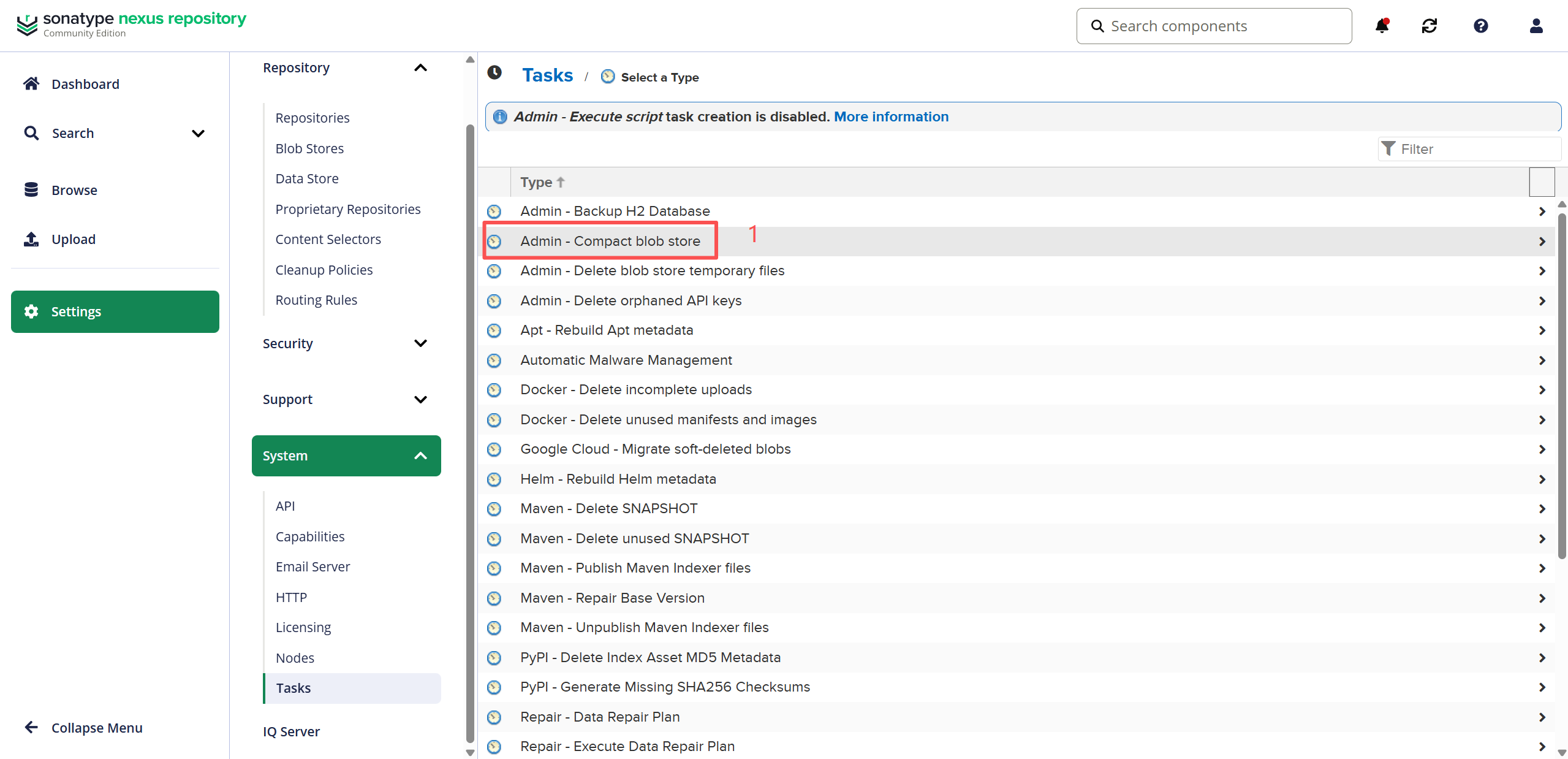The height and width of the screenshot is (759, 1568).
Task: Open the More information link
Action: click(891, 116)
